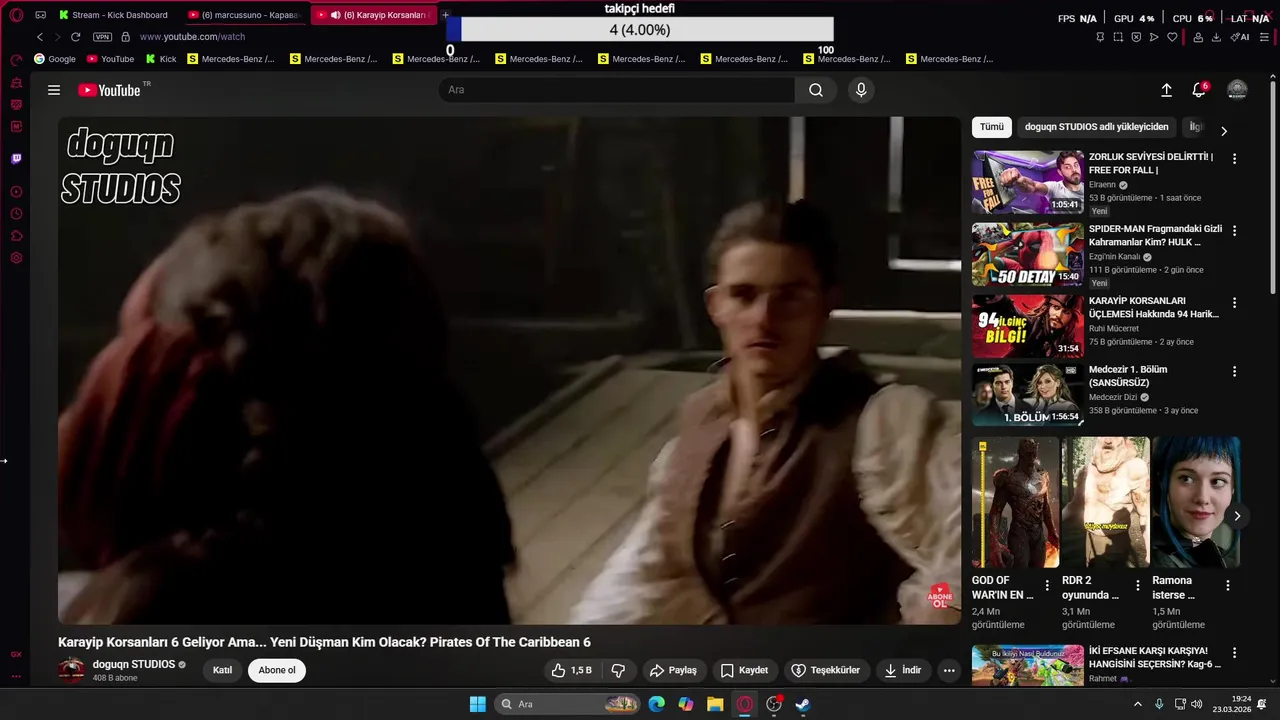
Task: Open File Explorer from the taskbar
Action: 715,704
